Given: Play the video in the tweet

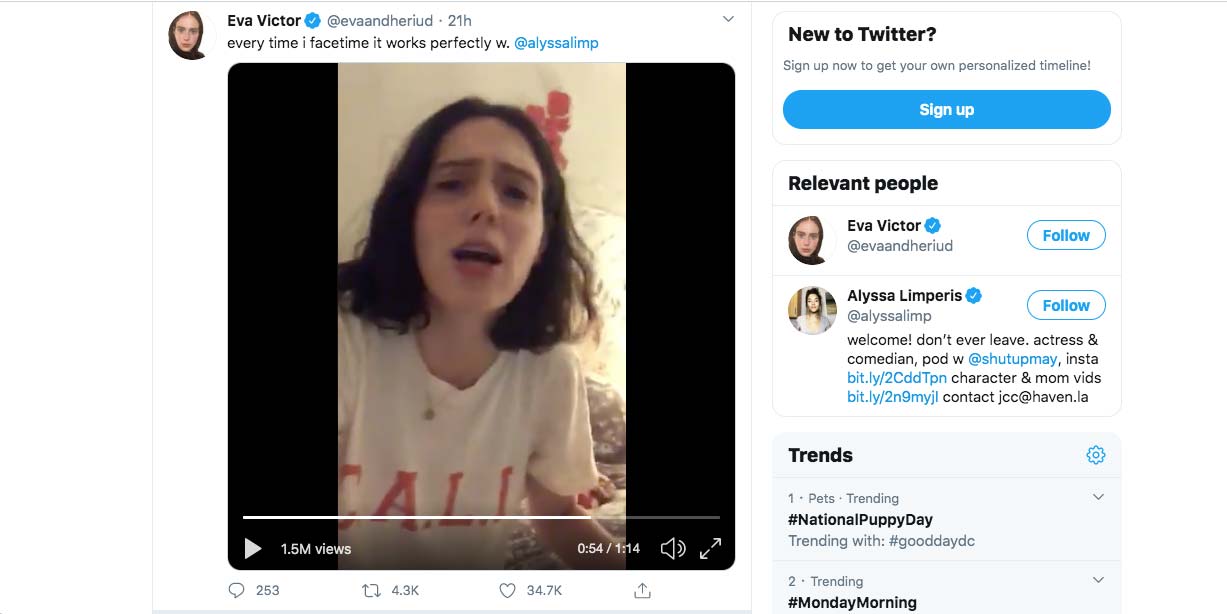Looking at the screenshot, I should click(253, 549).
